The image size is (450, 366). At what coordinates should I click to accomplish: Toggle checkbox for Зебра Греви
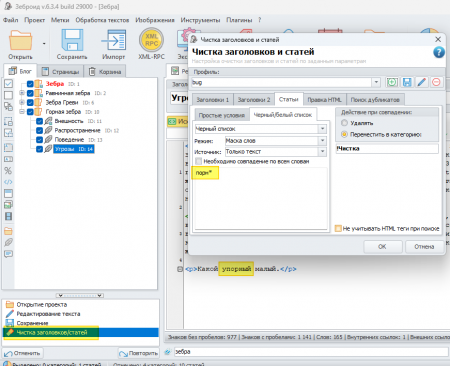tap(30, 102)
